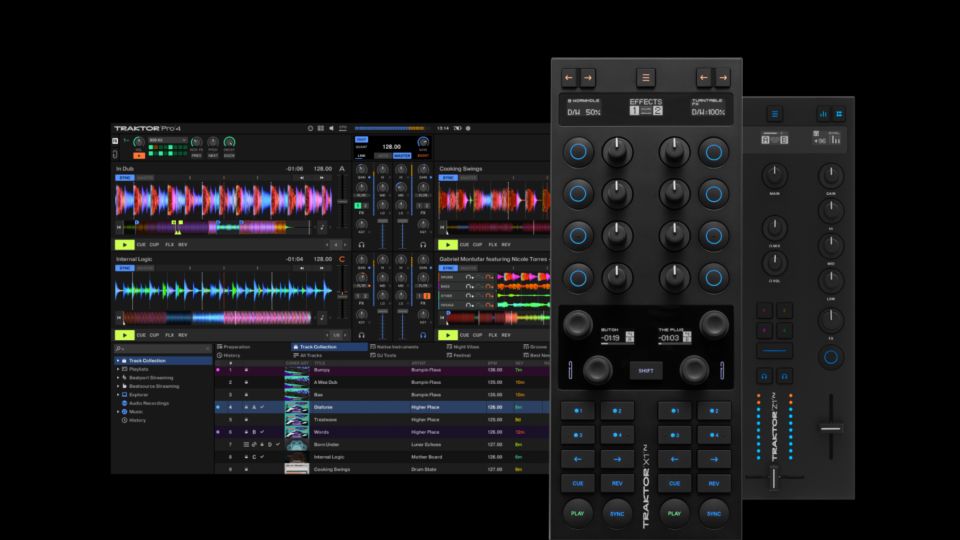Expand the Explorer node in browser tree

(x=117, y=394)
